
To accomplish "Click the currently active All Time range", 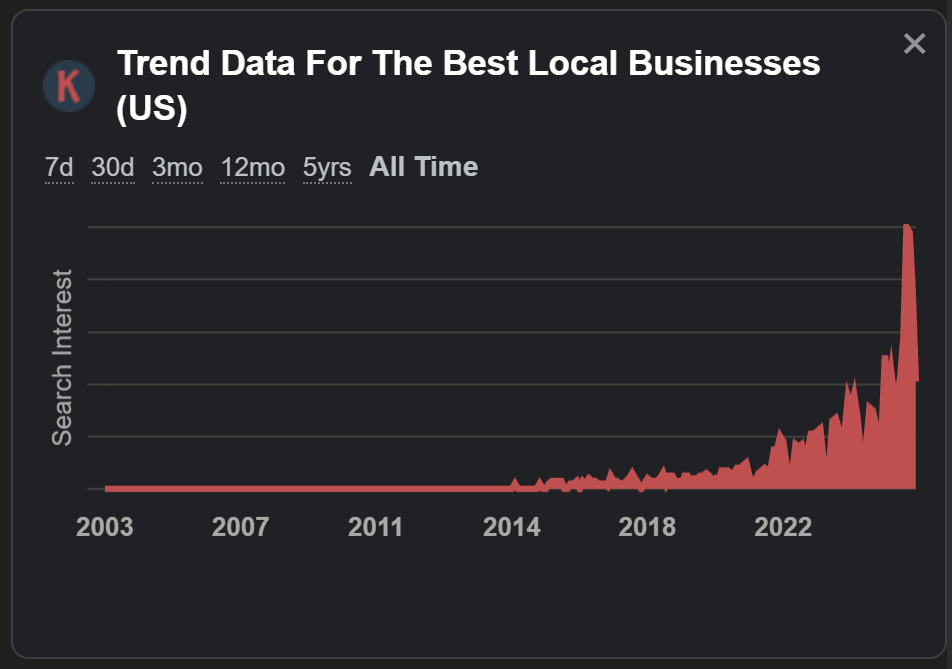I will (422, 166).
